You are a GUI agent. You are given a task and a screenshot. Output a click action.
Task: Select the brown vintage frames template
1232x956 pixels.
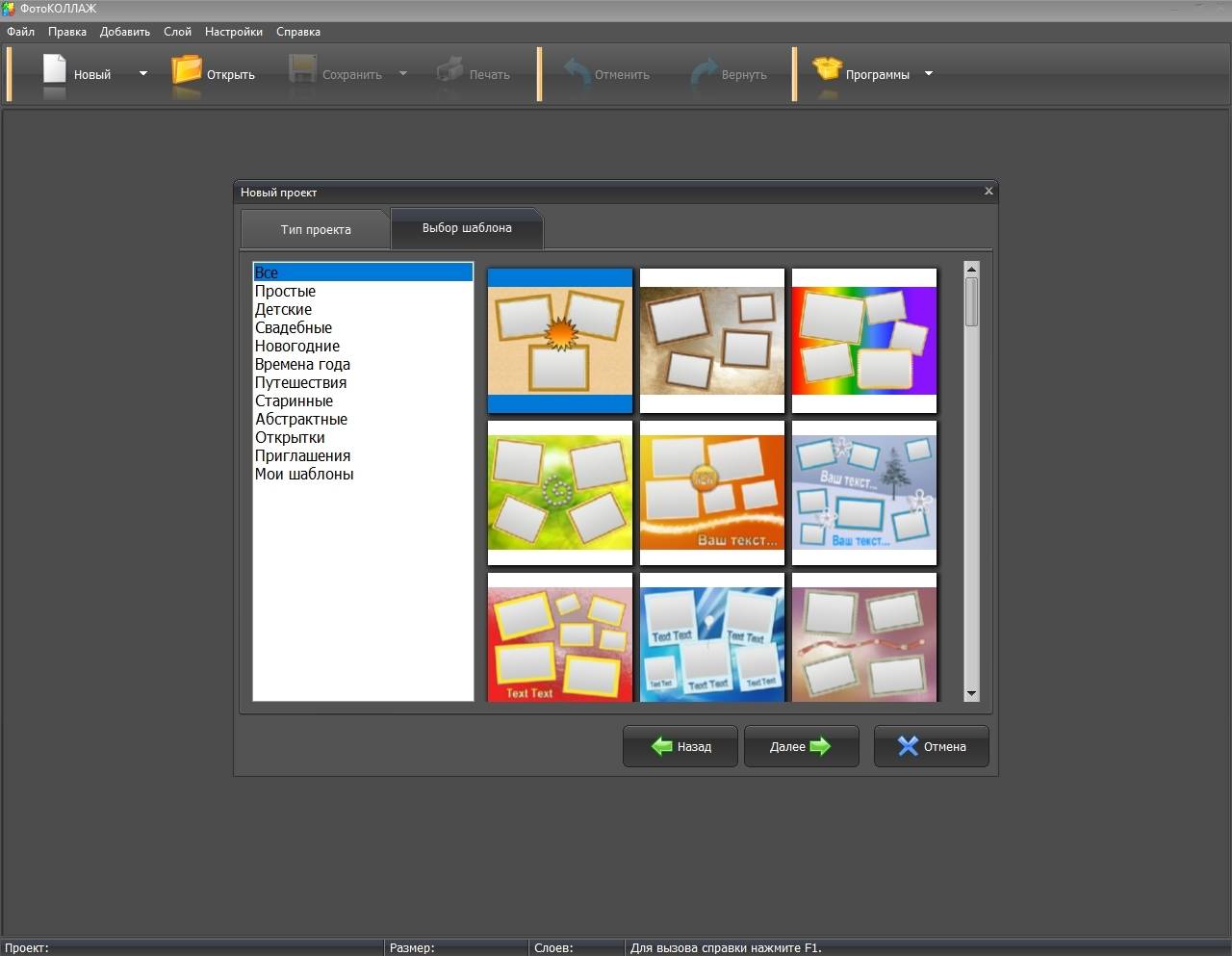coord(712,341)
